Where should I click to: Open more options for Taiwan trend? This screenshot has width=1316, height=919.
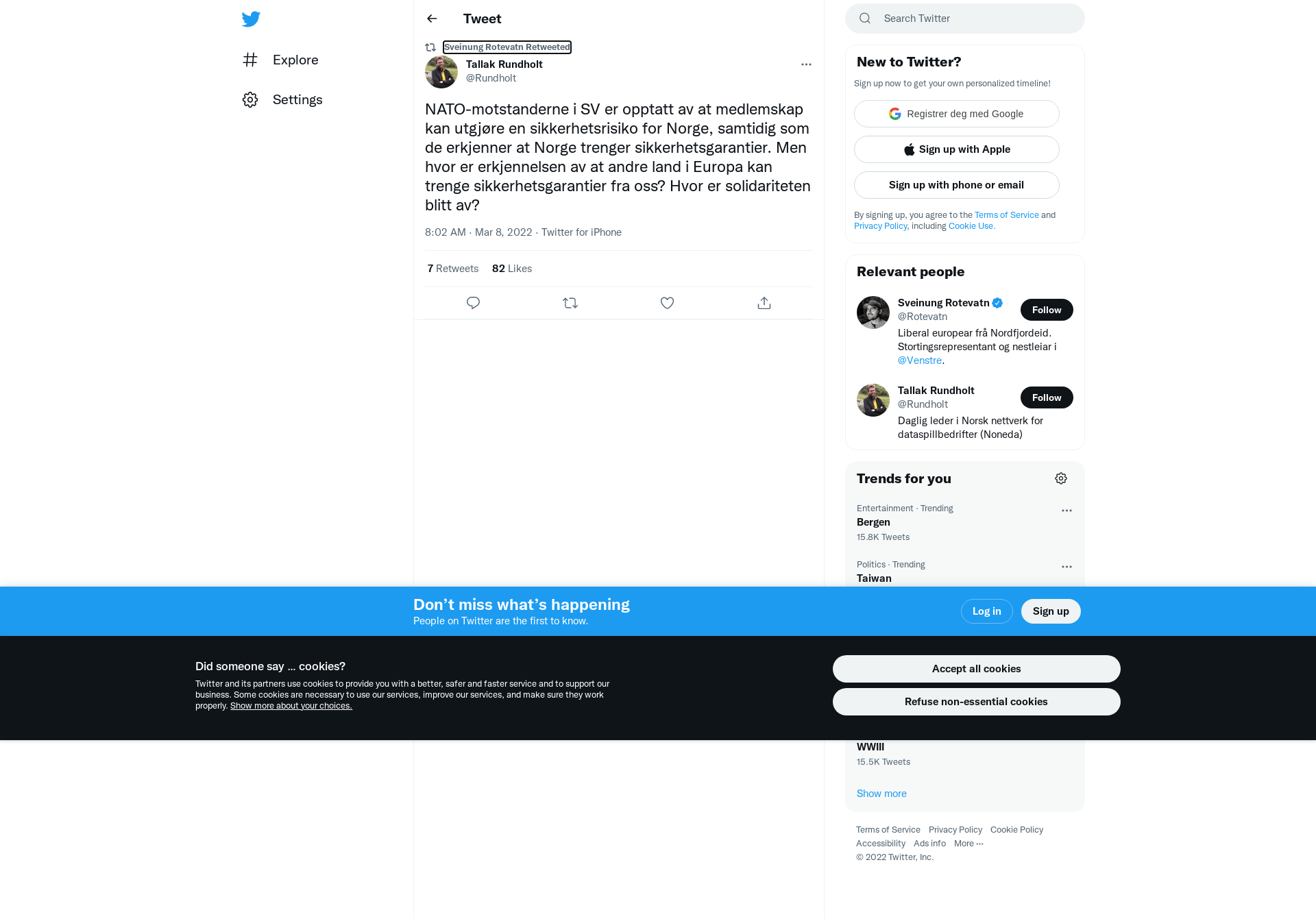tap(1067, 567)
